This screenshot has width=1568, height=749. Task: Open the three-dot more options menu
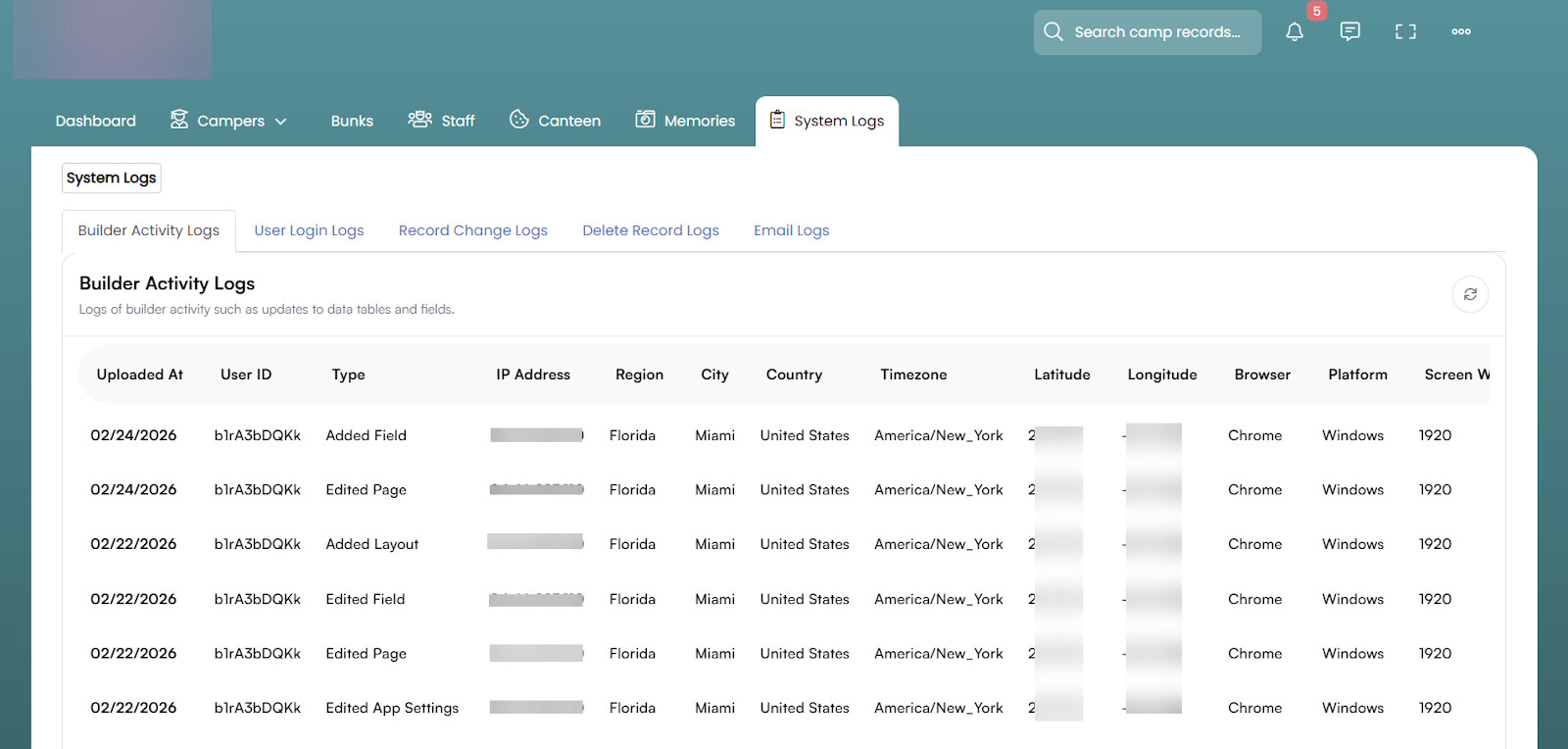1460,31
